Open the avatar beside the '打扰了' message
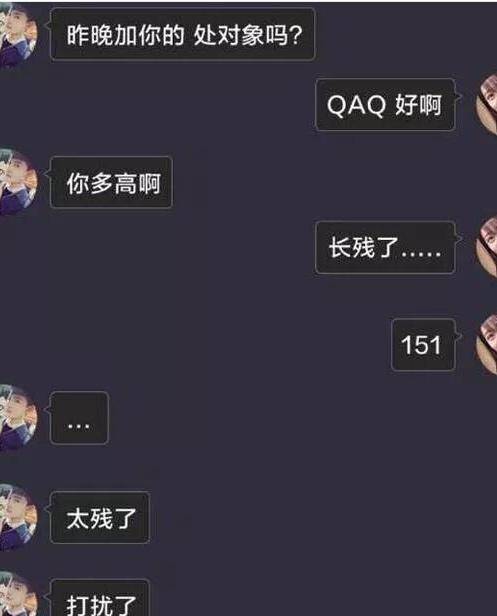Viewport: 497px width, 616px height. pos(18,594)
